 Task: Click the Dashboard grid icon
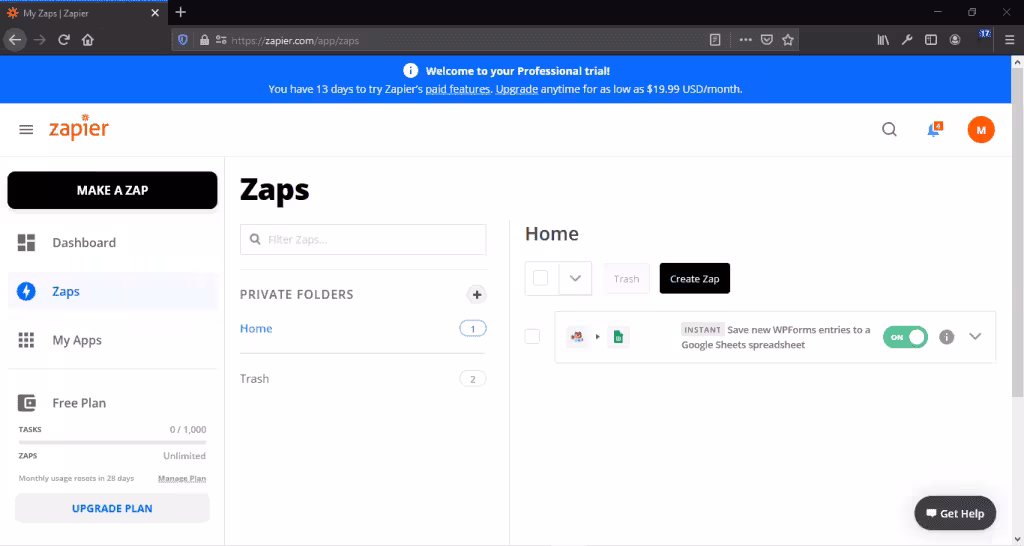[26, 243]
